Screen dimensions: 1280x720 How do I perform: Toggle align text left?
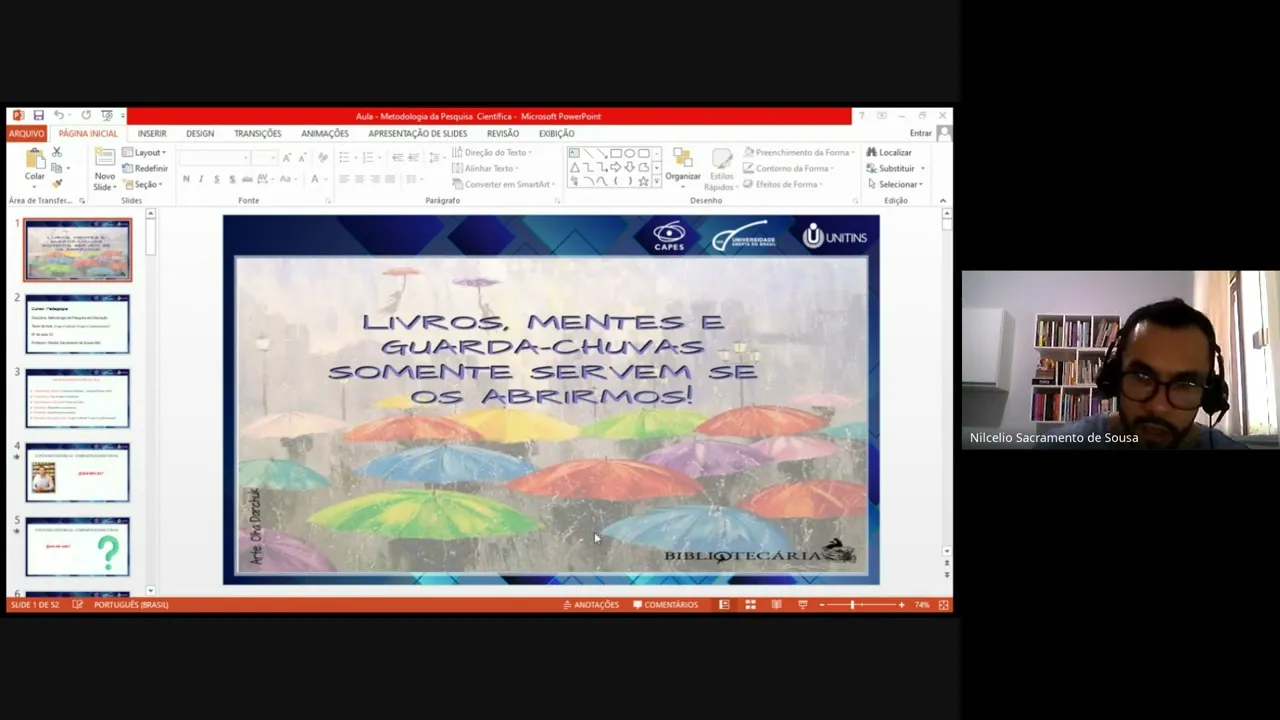344,179
